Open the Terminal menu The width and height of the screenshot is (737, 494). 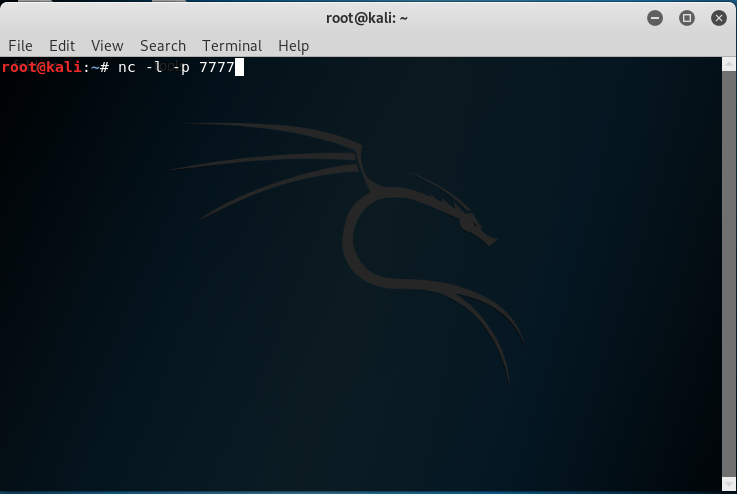(232, 46)
